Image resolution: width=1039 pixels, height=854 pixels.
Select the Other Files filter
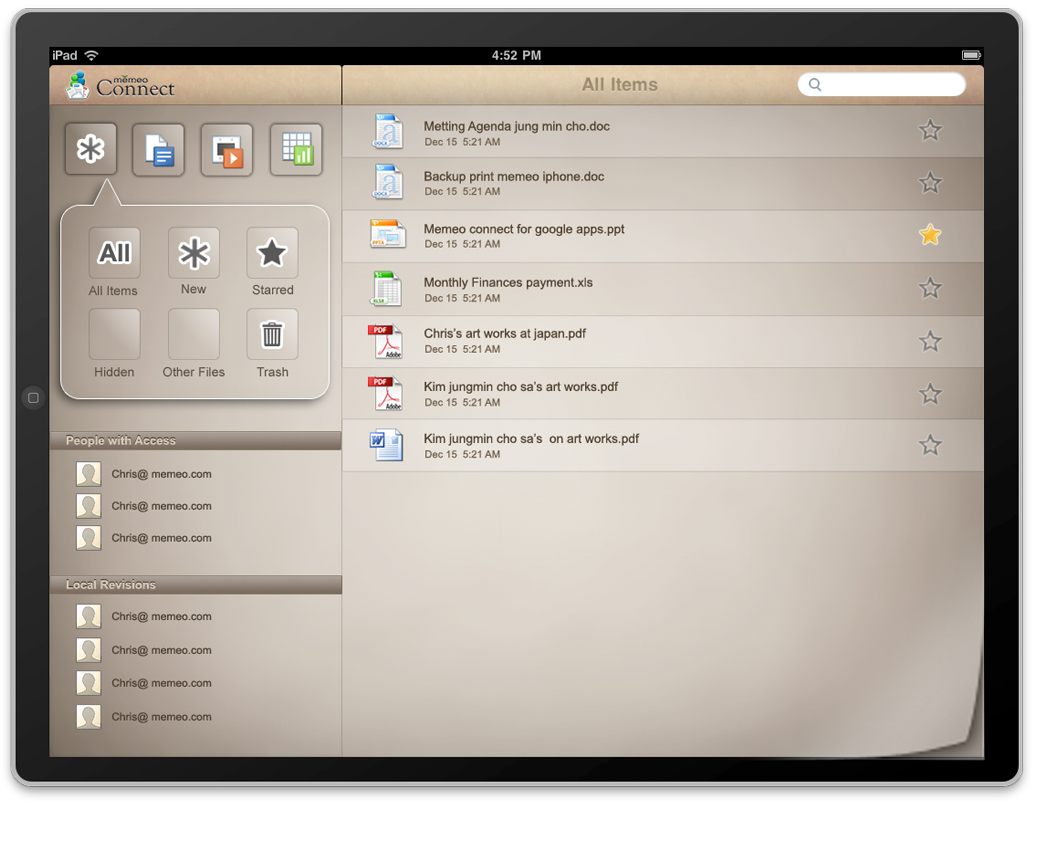tap(194, 335)
